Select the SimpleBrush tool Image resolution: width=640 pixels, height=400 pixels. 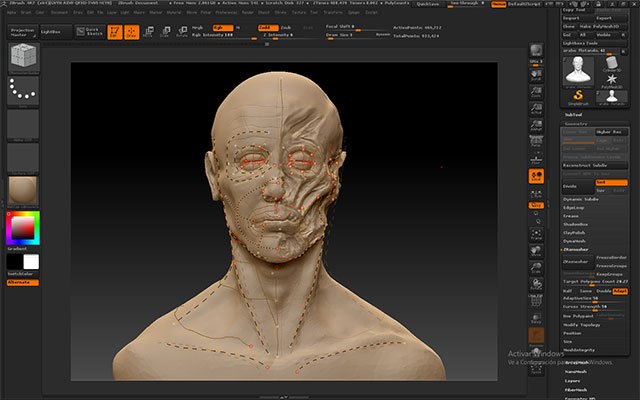[x=578, y=98]
